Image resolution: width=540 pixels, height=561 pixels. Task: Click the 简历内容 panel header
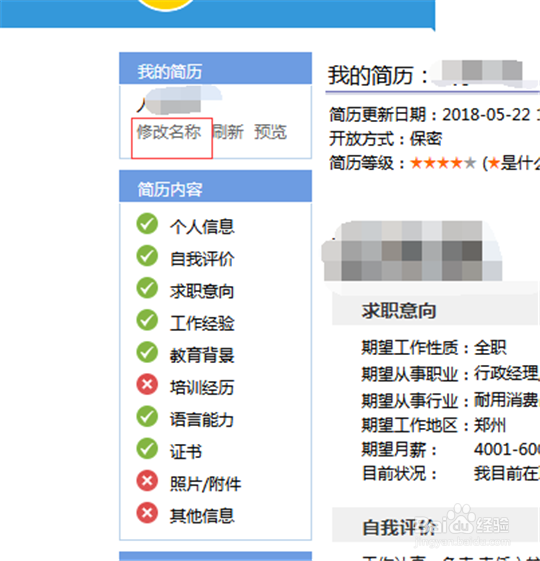[215, 186]
